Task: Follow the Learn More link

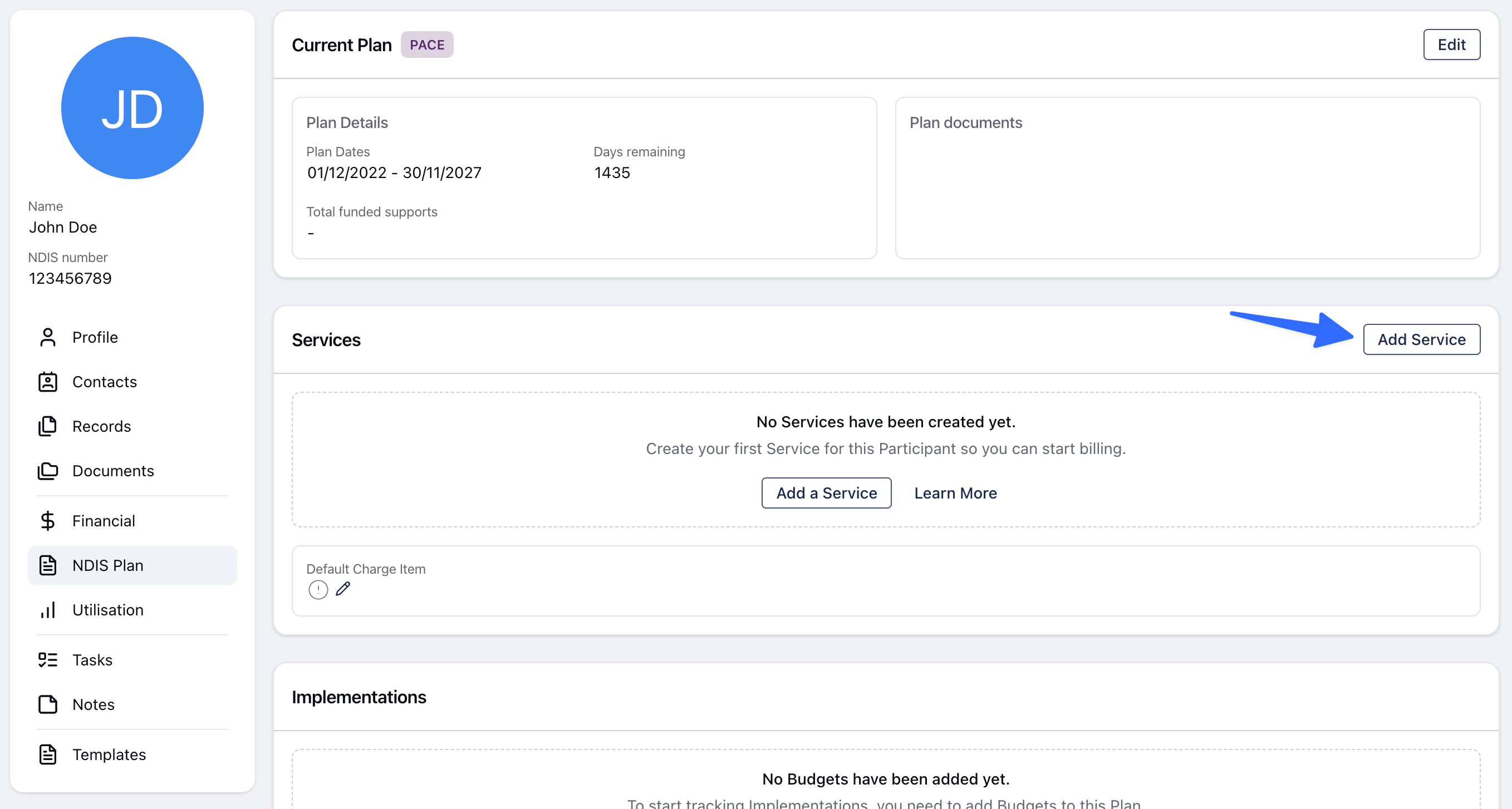Action: pyautogui.click(x=955, y=494)
